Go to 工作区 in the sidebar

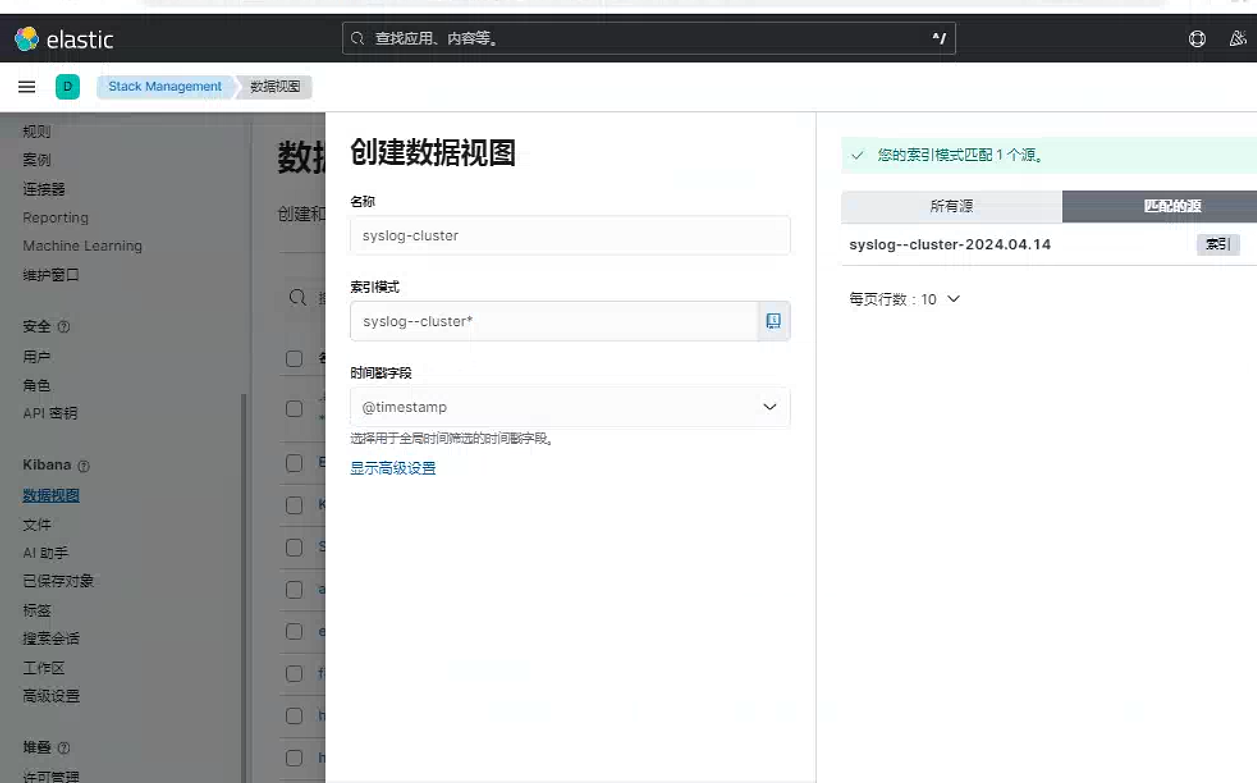[x=44, y=668]
